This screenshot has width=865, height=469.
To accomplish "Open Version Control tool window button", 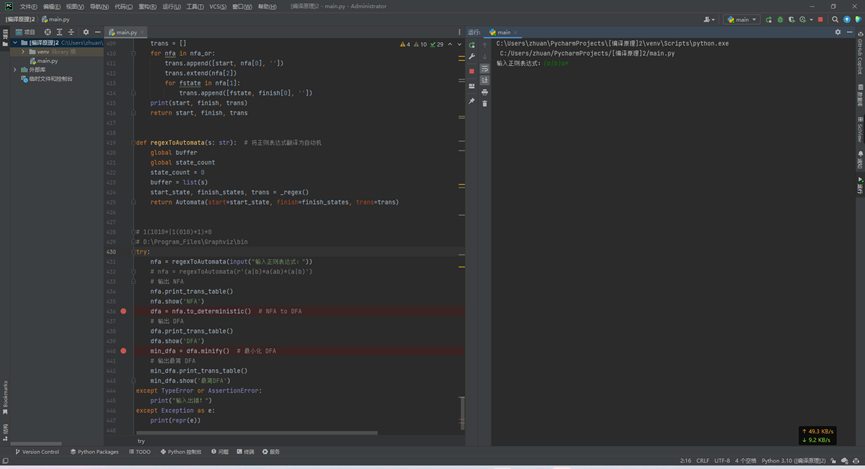I will pos(37,452).
